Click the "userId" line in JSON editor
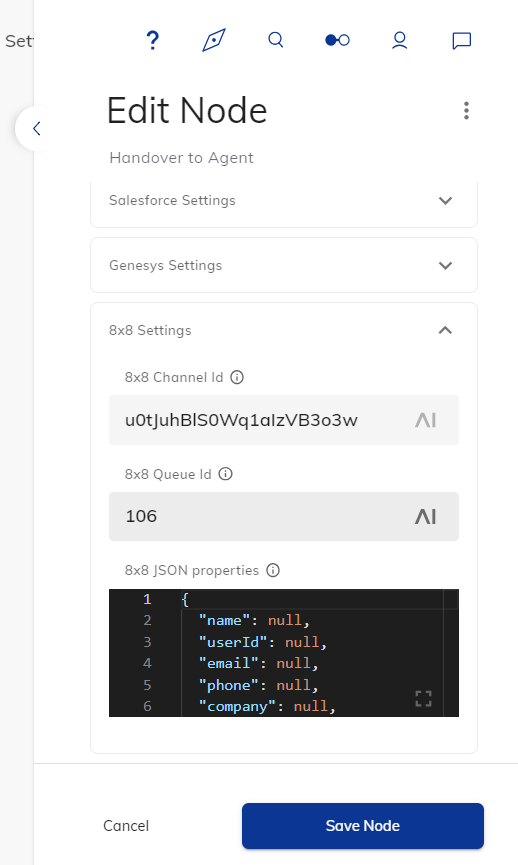The width and height of the screenshot is (518, 865). coord(263,642)
